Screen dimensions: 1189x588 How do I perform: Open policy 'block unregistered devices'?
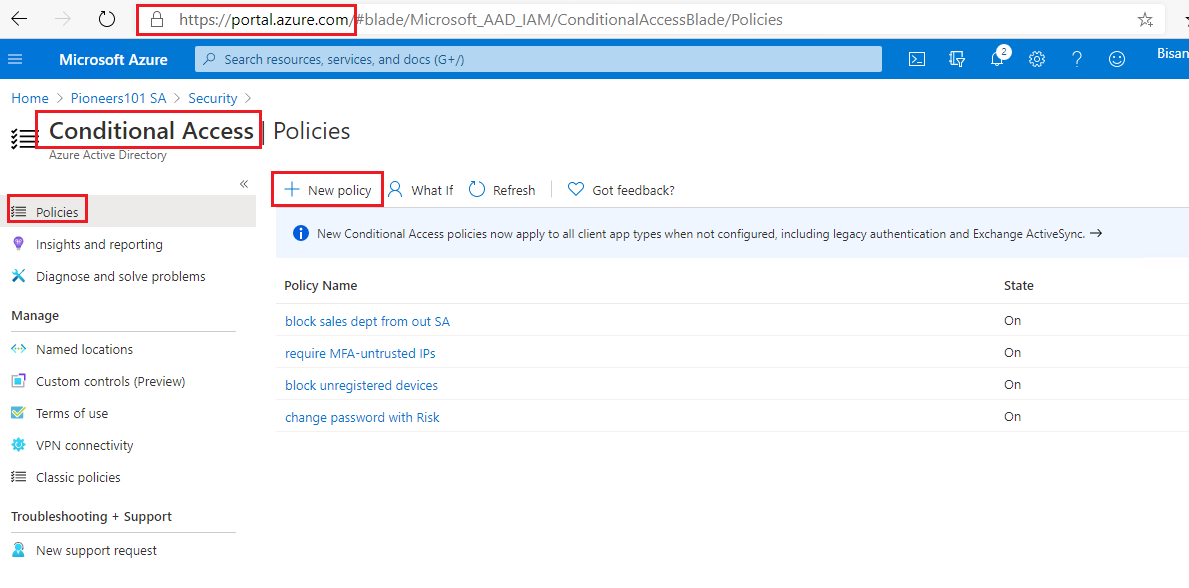pos(361,385)
